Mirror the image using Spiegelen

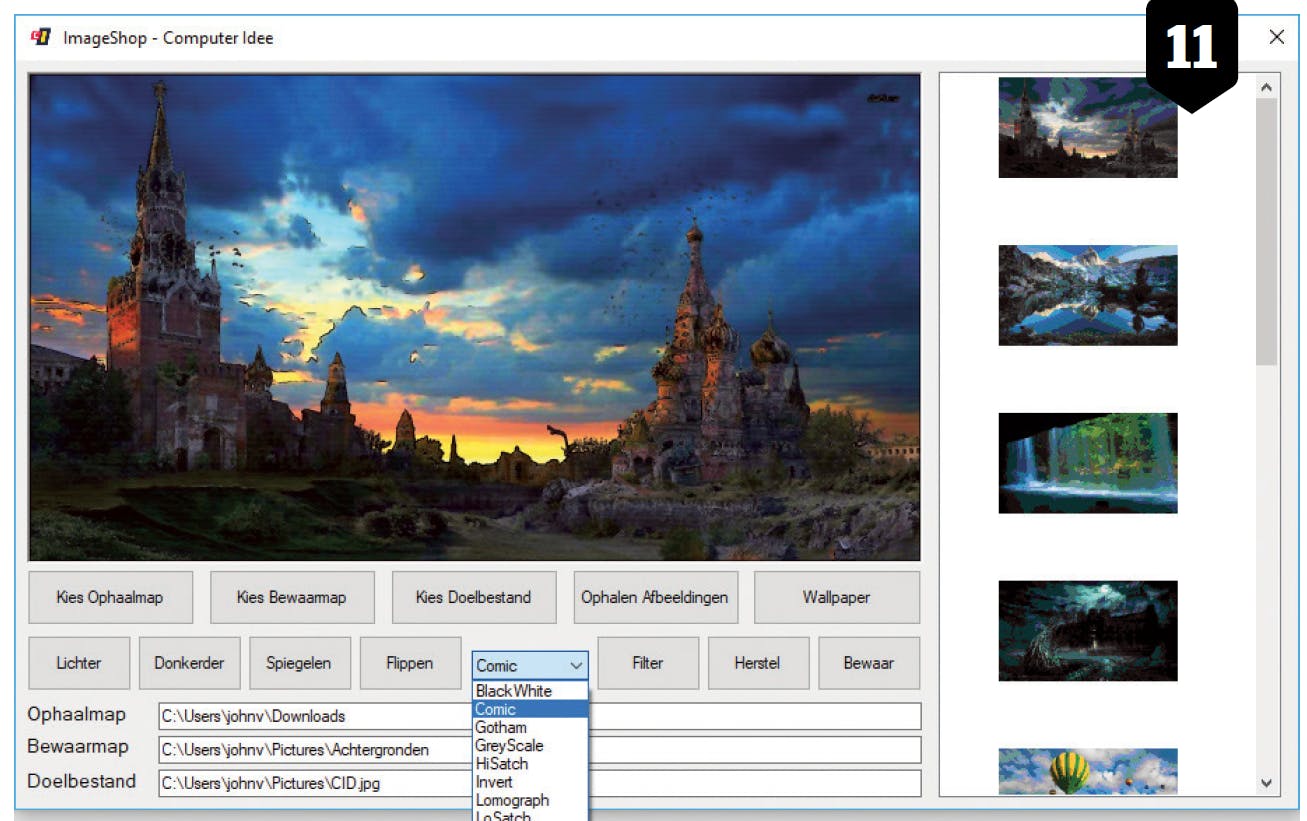coord(299,662)
